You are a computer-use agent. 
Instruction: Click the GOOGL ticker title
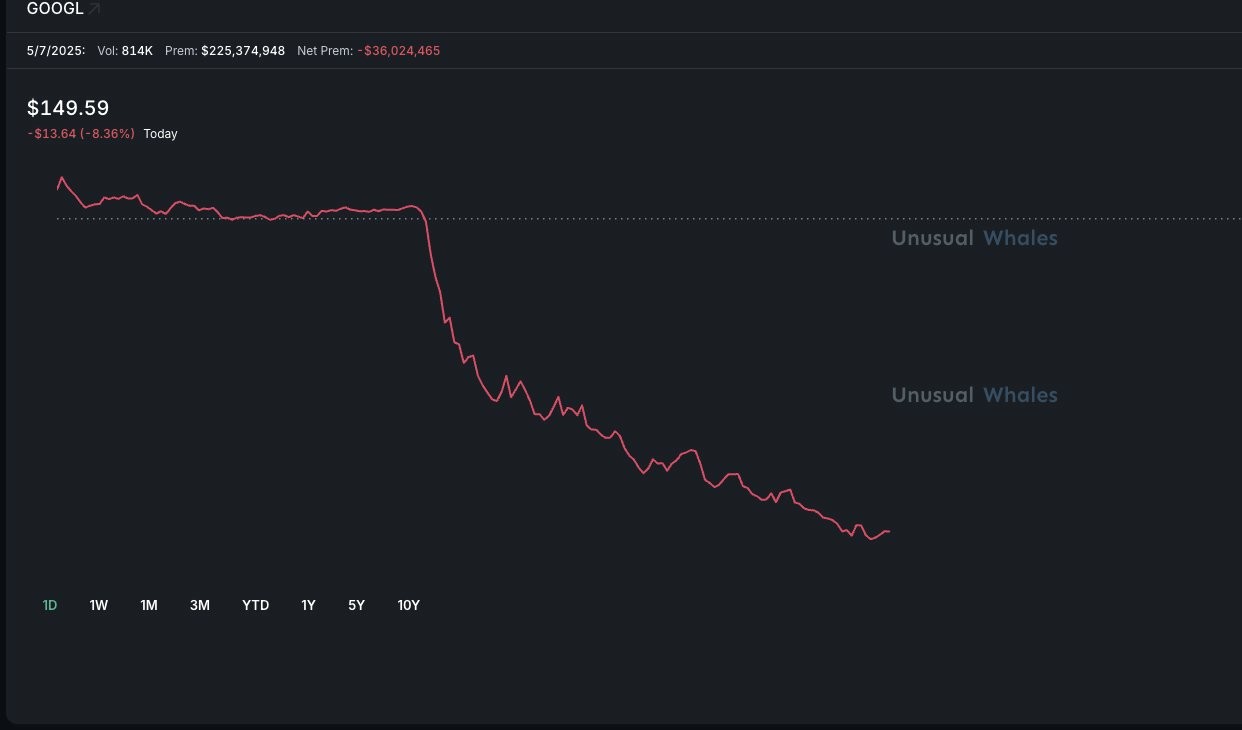[55, 9]
